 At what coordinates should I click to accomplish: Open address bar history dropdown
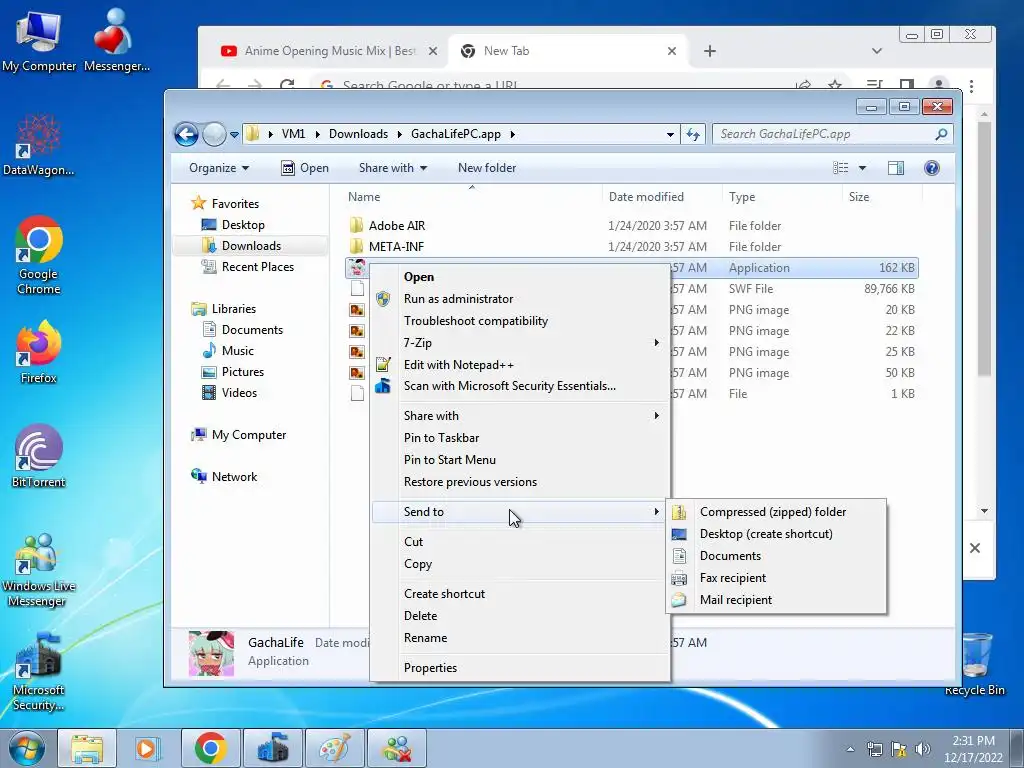[x=670, y=135]
